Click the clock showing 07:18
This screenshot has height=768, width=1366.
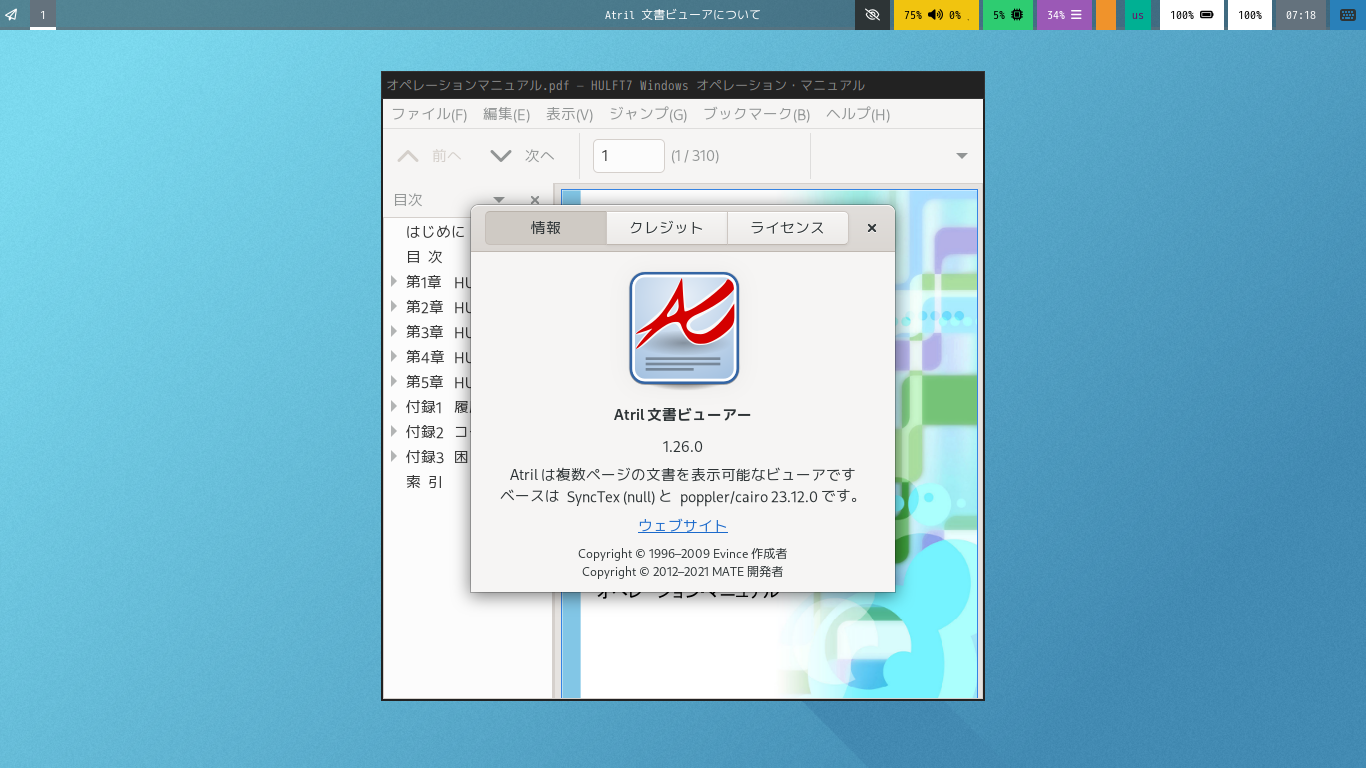pos(1301,15)
